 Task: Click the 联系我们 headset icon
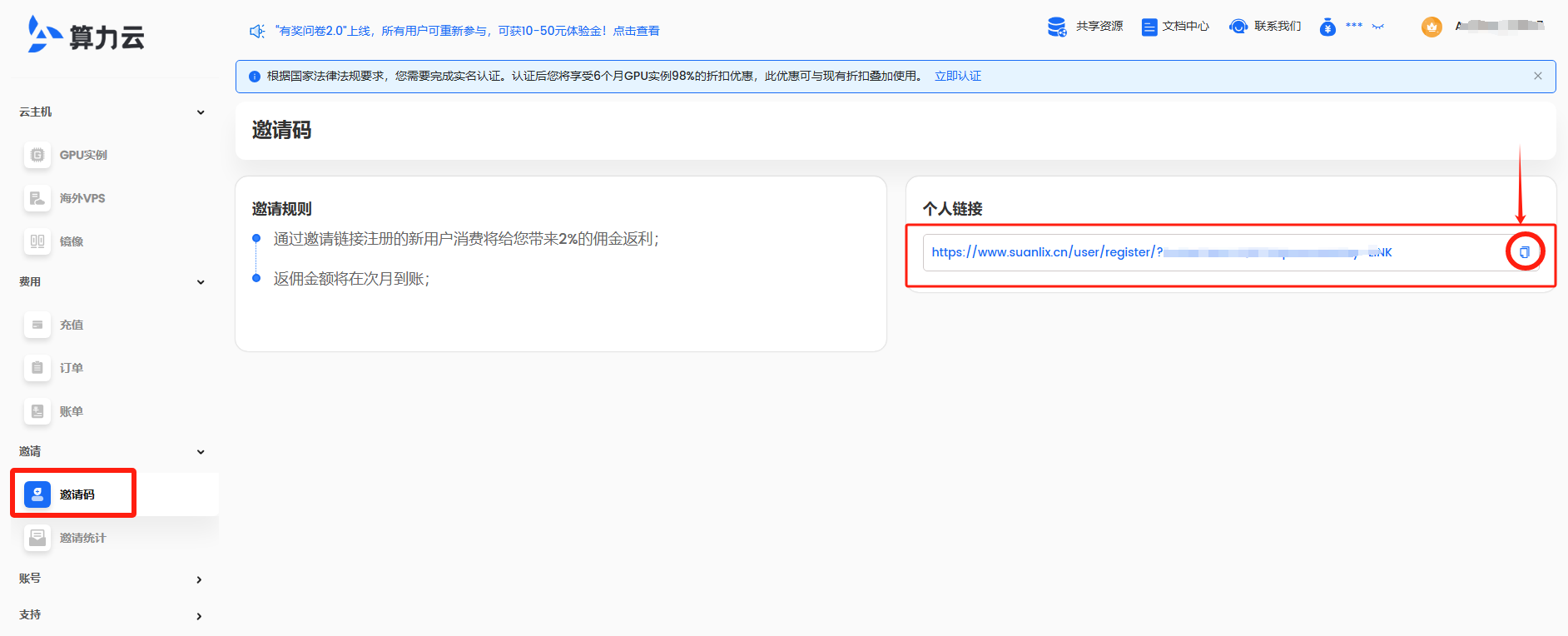pos(1238,27)
